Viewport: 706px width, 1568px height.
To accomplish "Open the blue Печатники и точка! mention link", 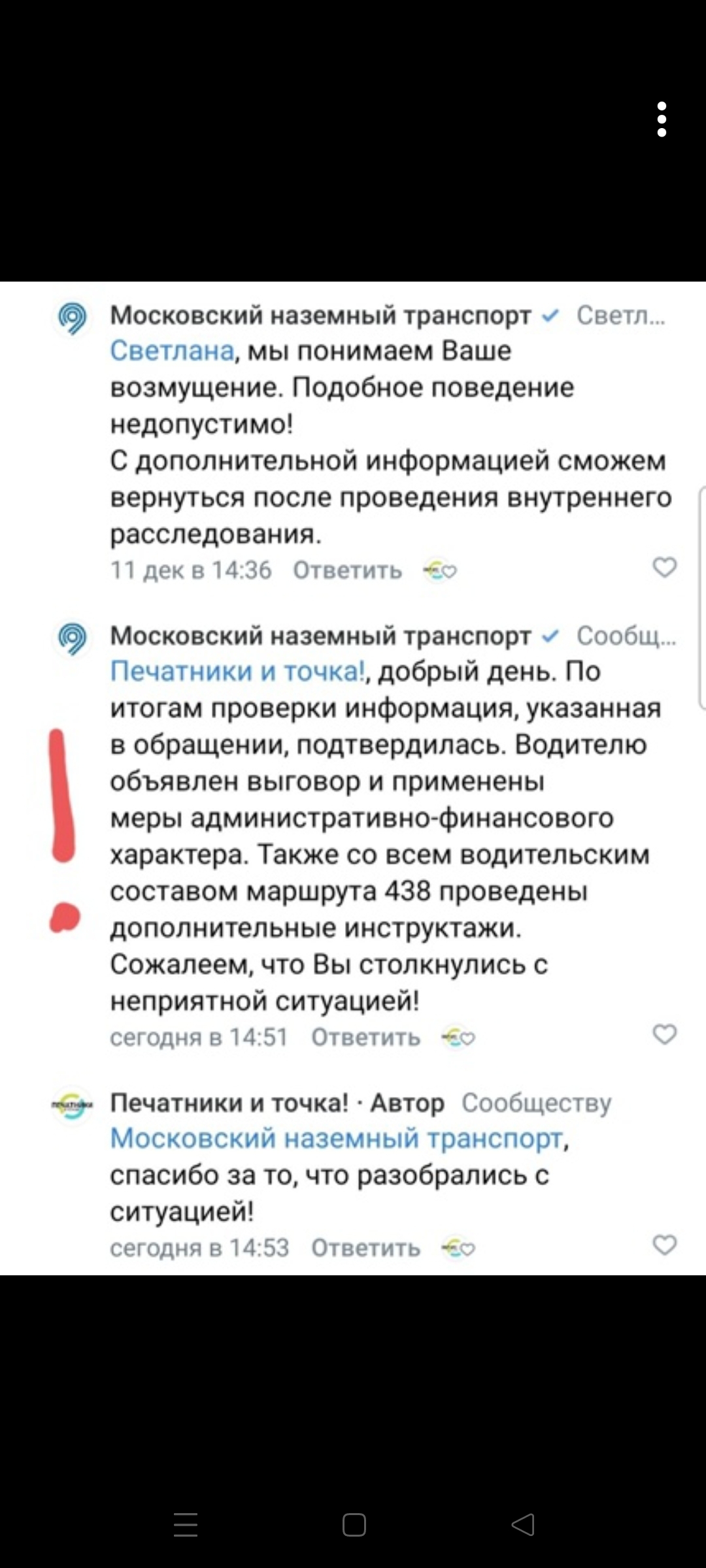I will 237,671.
